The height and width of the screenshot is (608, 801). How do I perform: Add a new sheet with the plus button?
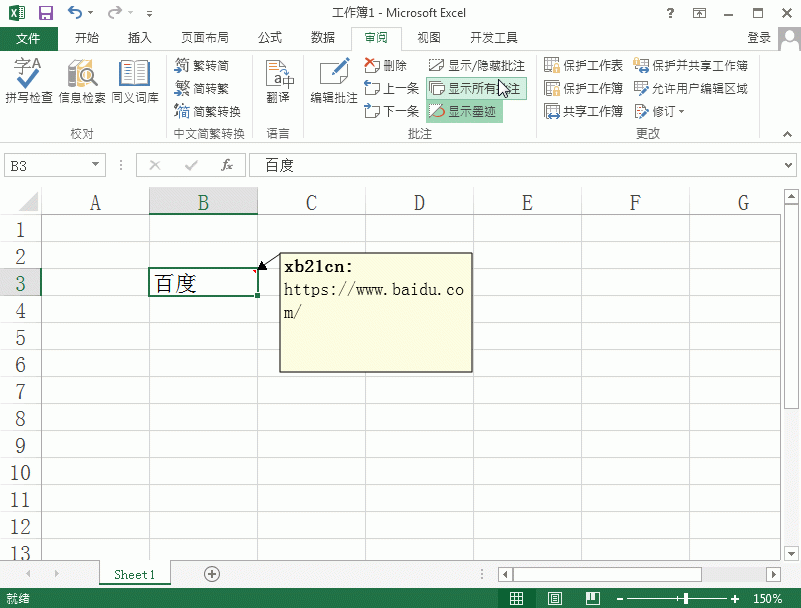[x=211, y=574]
